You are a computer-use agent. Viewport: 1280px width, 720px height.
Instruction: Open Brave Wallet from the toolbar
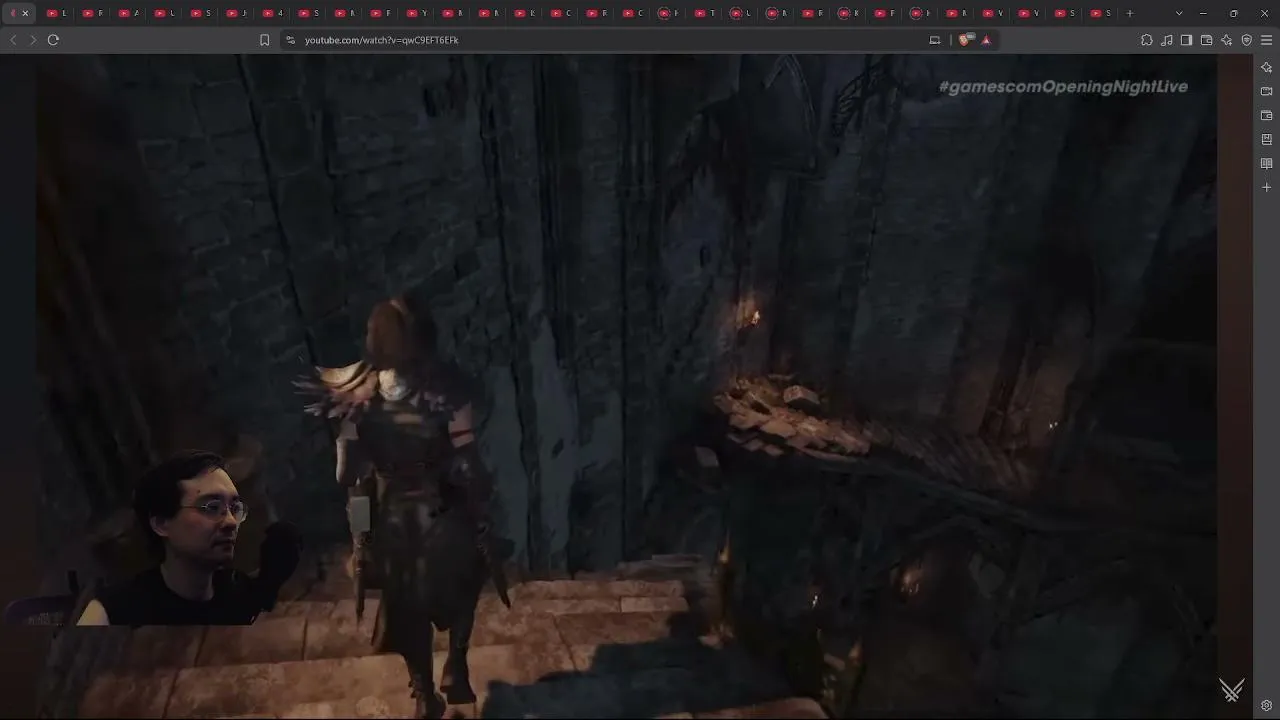1206,40
